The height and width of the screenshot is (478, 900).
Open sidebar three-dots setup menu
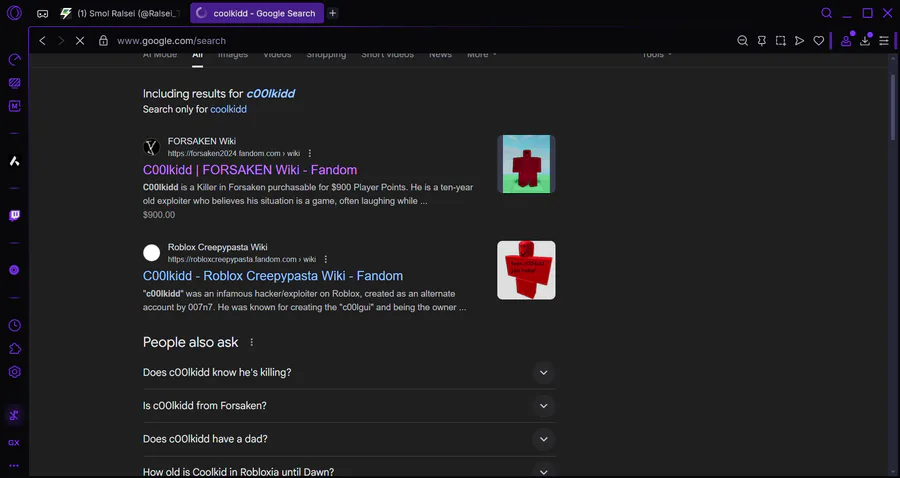click(x=14, y=466)
